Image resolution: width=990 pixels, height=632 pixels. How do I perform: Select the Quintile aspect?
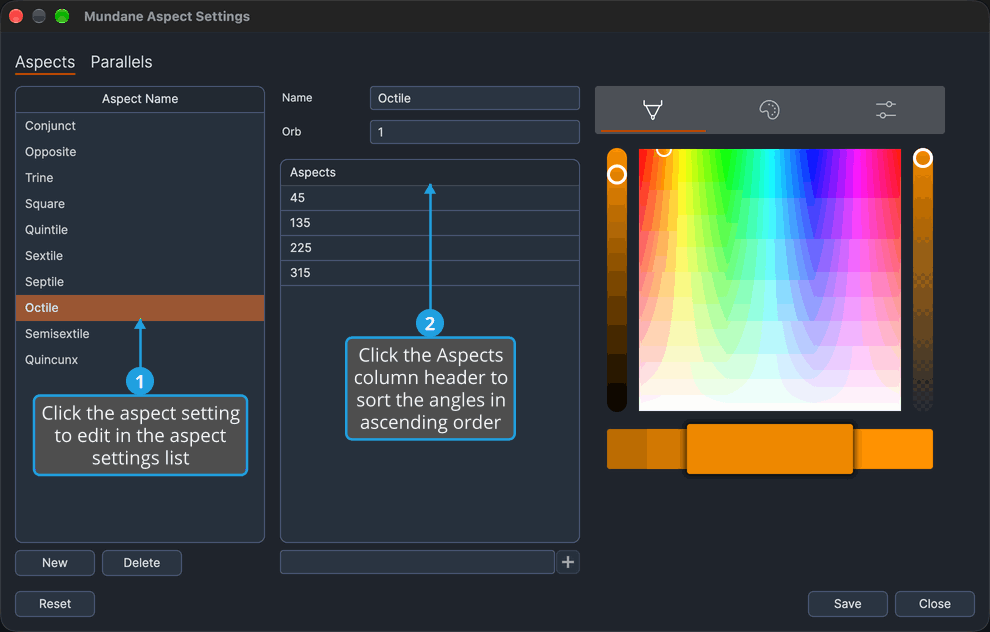(140, 229)
